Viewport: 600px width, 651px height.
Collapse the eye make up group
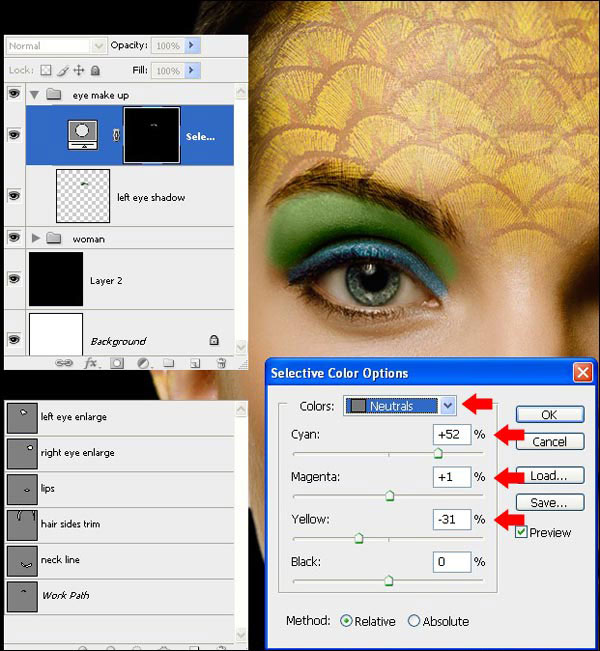[x=36, y=95]
